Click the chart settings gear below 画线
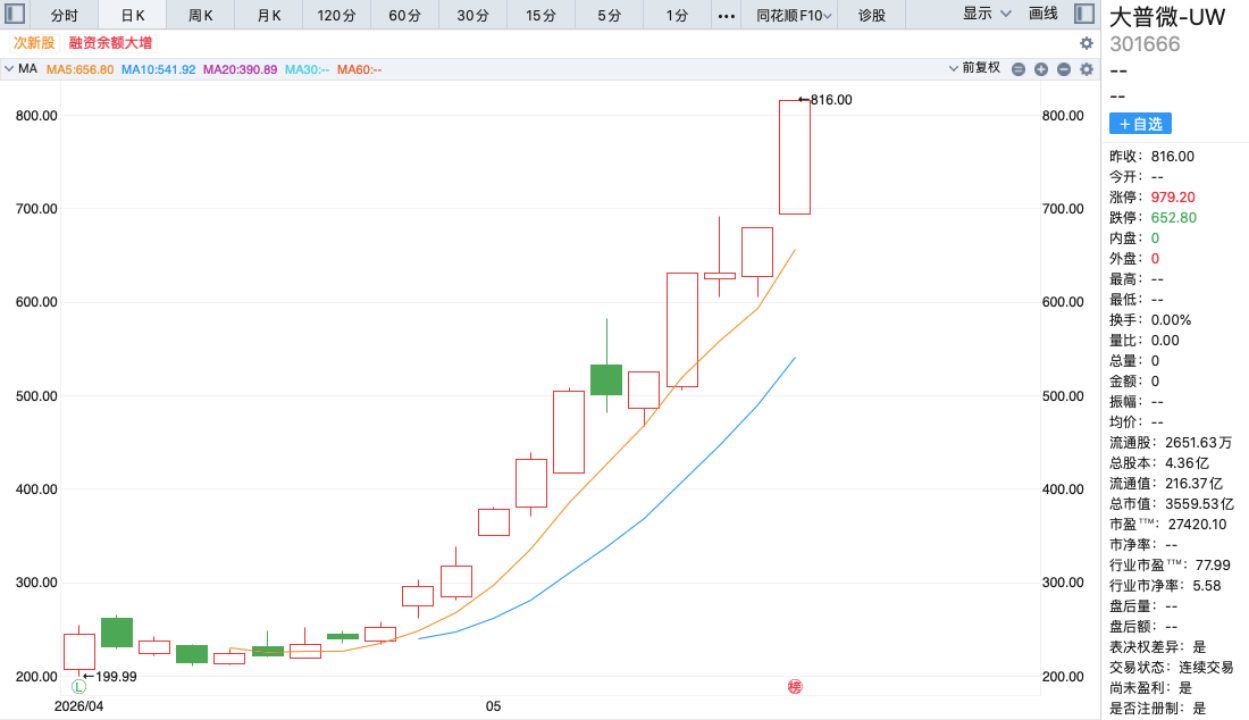 (1086, 43)
